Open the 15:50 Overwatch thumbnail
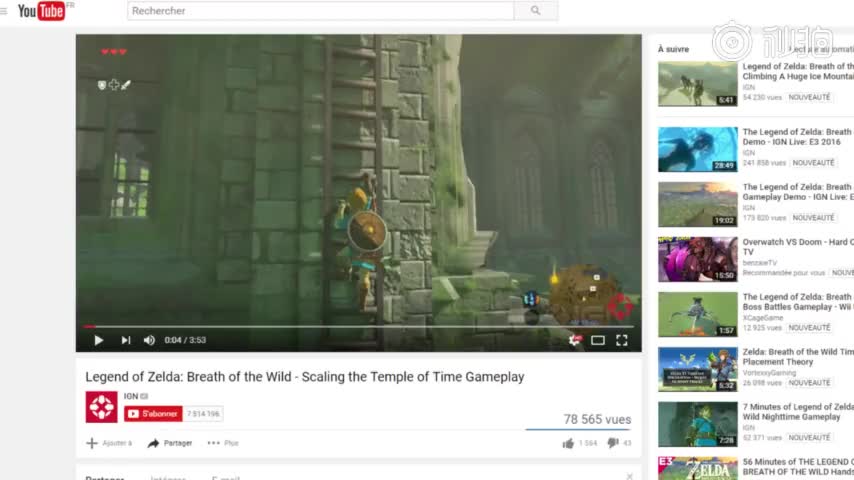The image size is (854, 480). 698,259
